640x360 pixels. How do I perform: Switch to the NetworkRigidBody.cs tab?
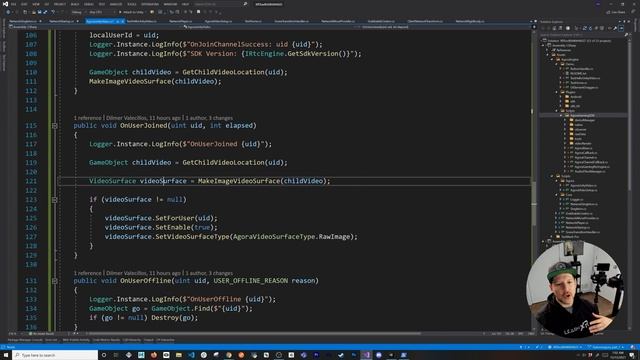point(470,21)
